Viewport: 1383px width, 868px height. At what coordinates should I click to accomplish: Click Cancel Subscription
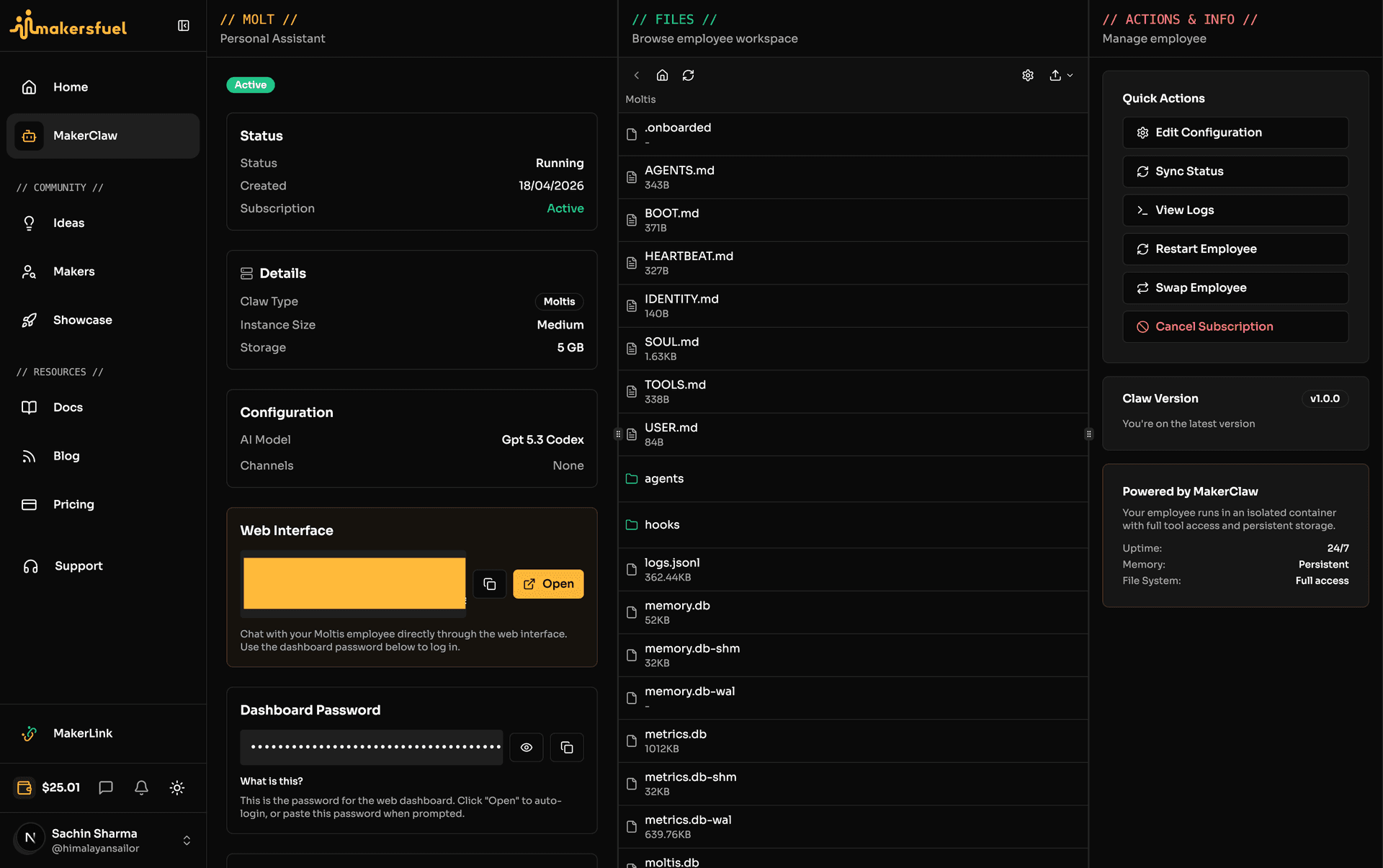(1235, 327)
